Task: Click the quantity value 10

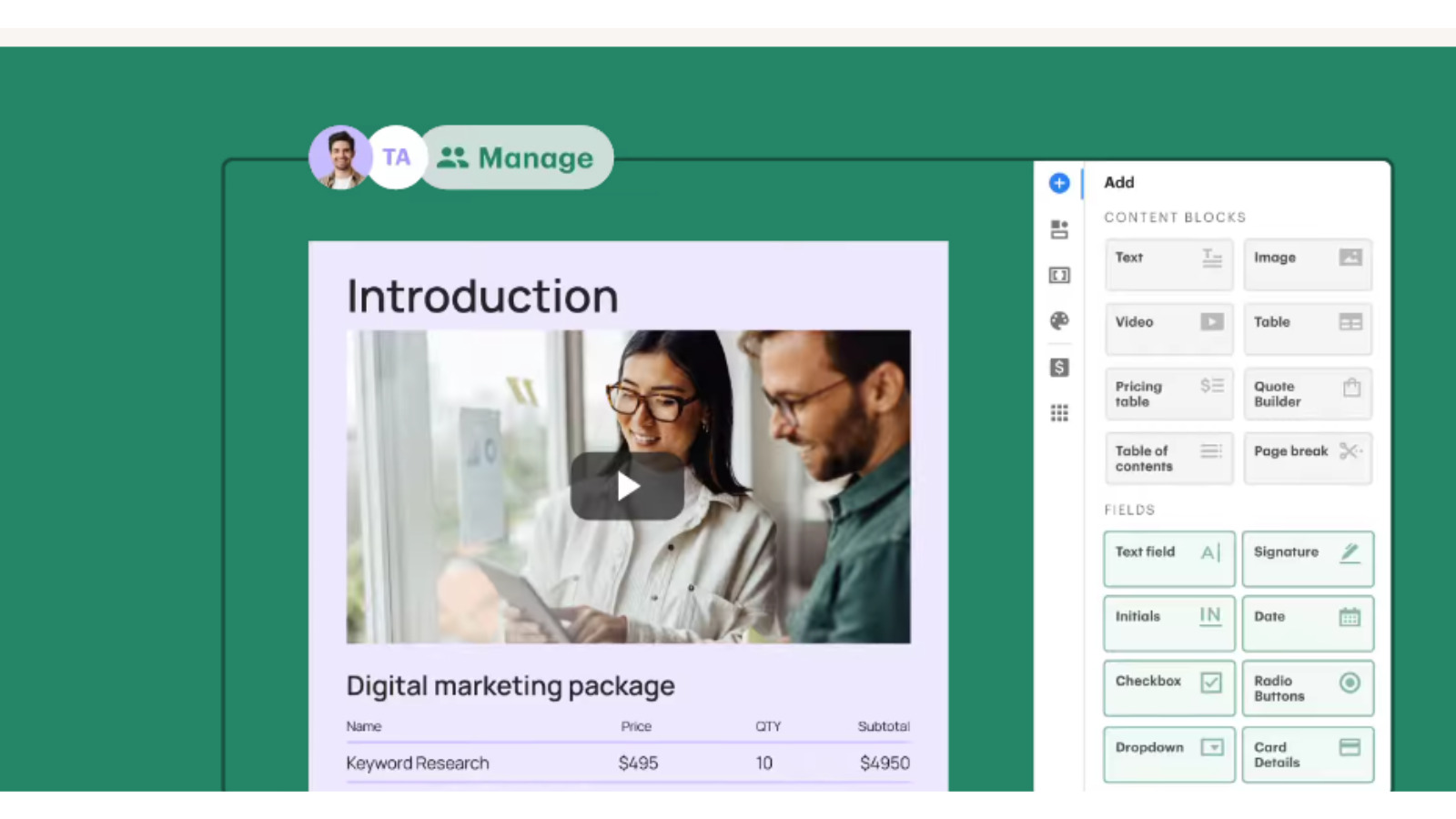Action: [x=764, y=763]
